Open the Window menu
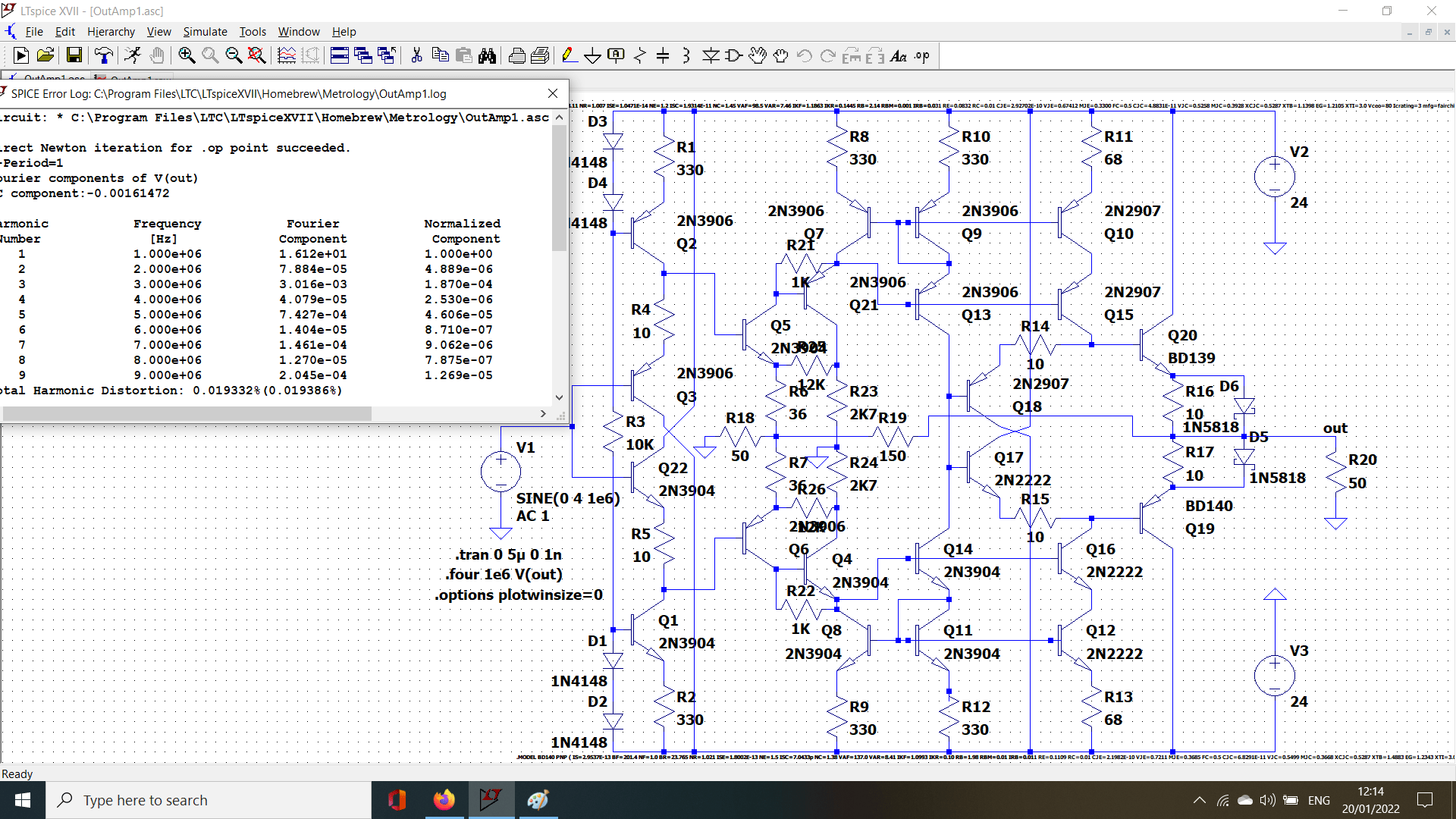 299,31
